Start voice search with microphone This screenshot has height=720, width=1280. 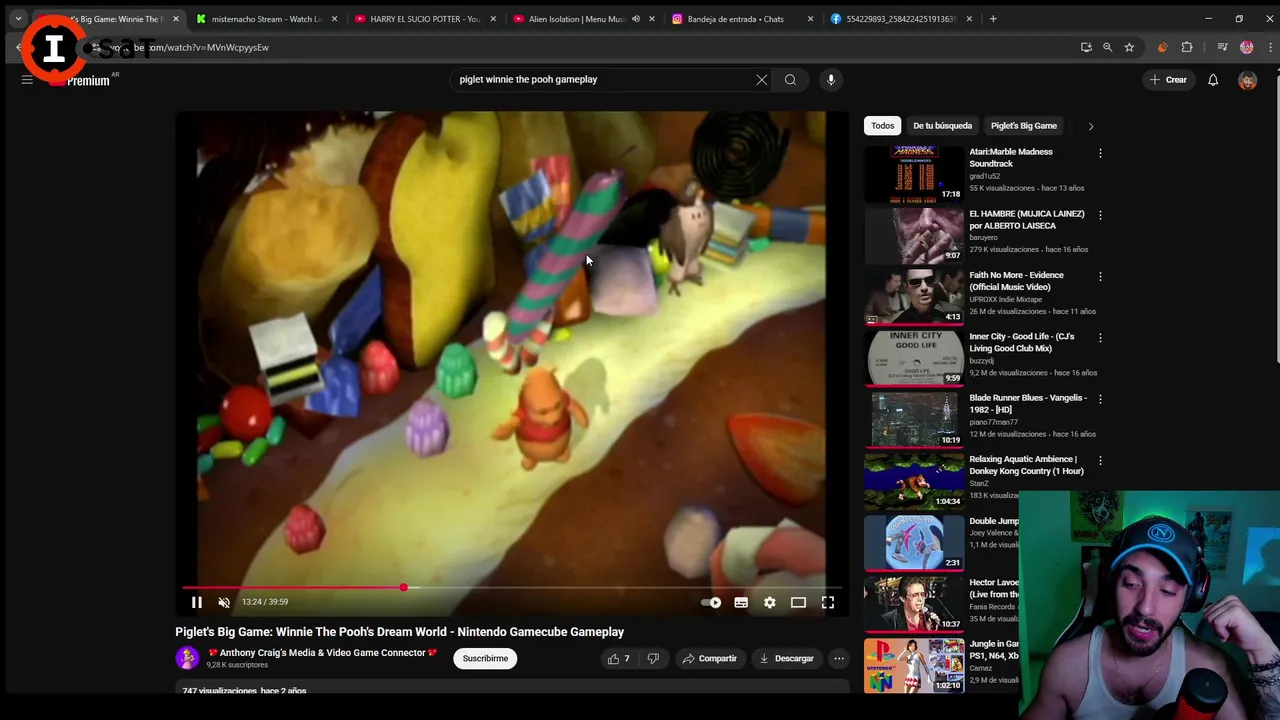(830, 79)
